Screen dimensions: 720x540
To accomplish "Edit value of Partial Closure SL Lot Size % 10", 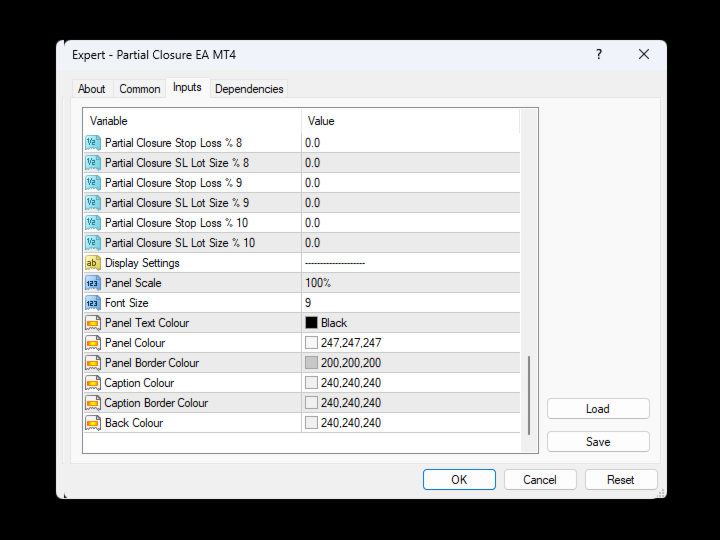I will (x=411, y=242).
